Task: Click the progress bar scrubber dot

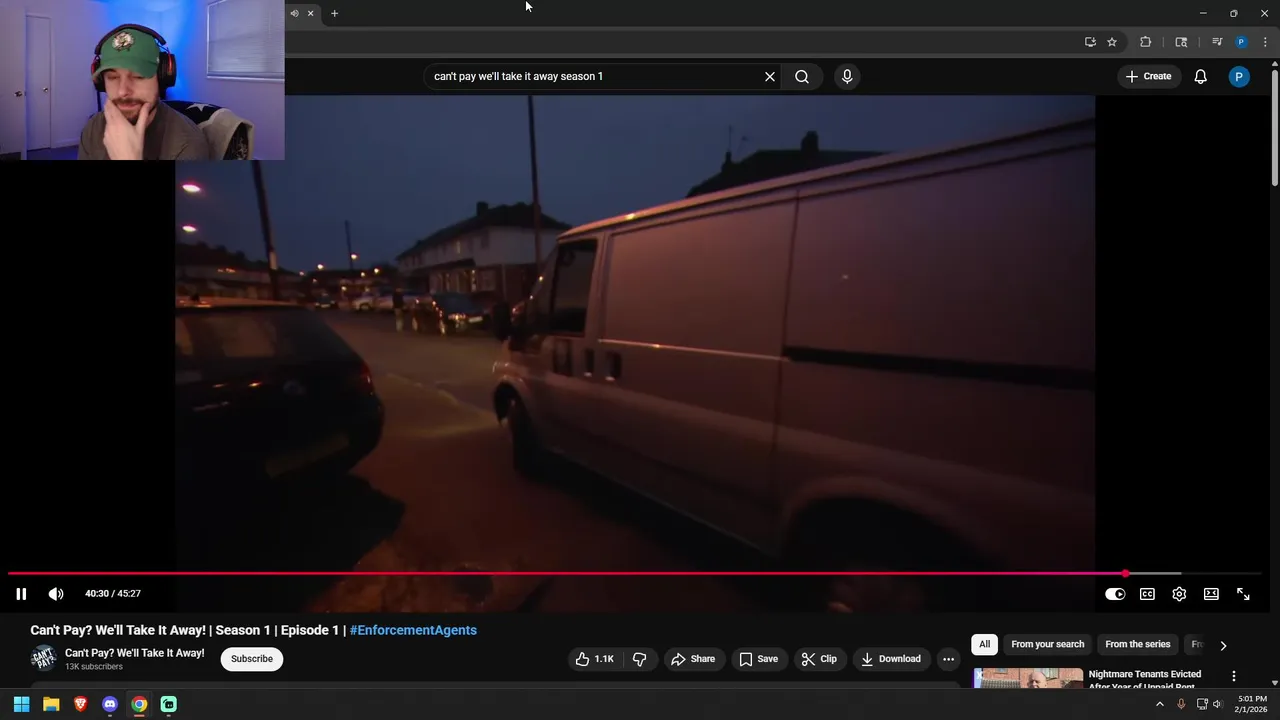Action: click(1125, 574)
